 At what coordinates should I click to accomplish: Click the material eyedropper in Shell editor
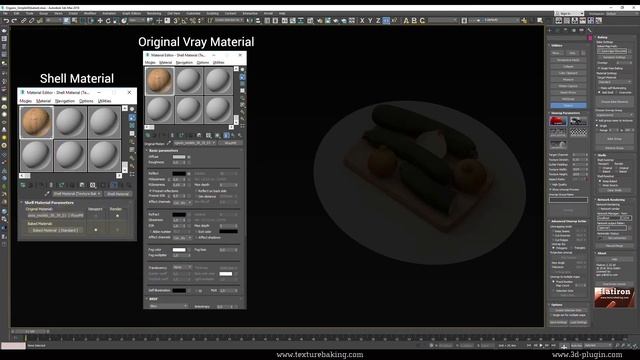47,194
